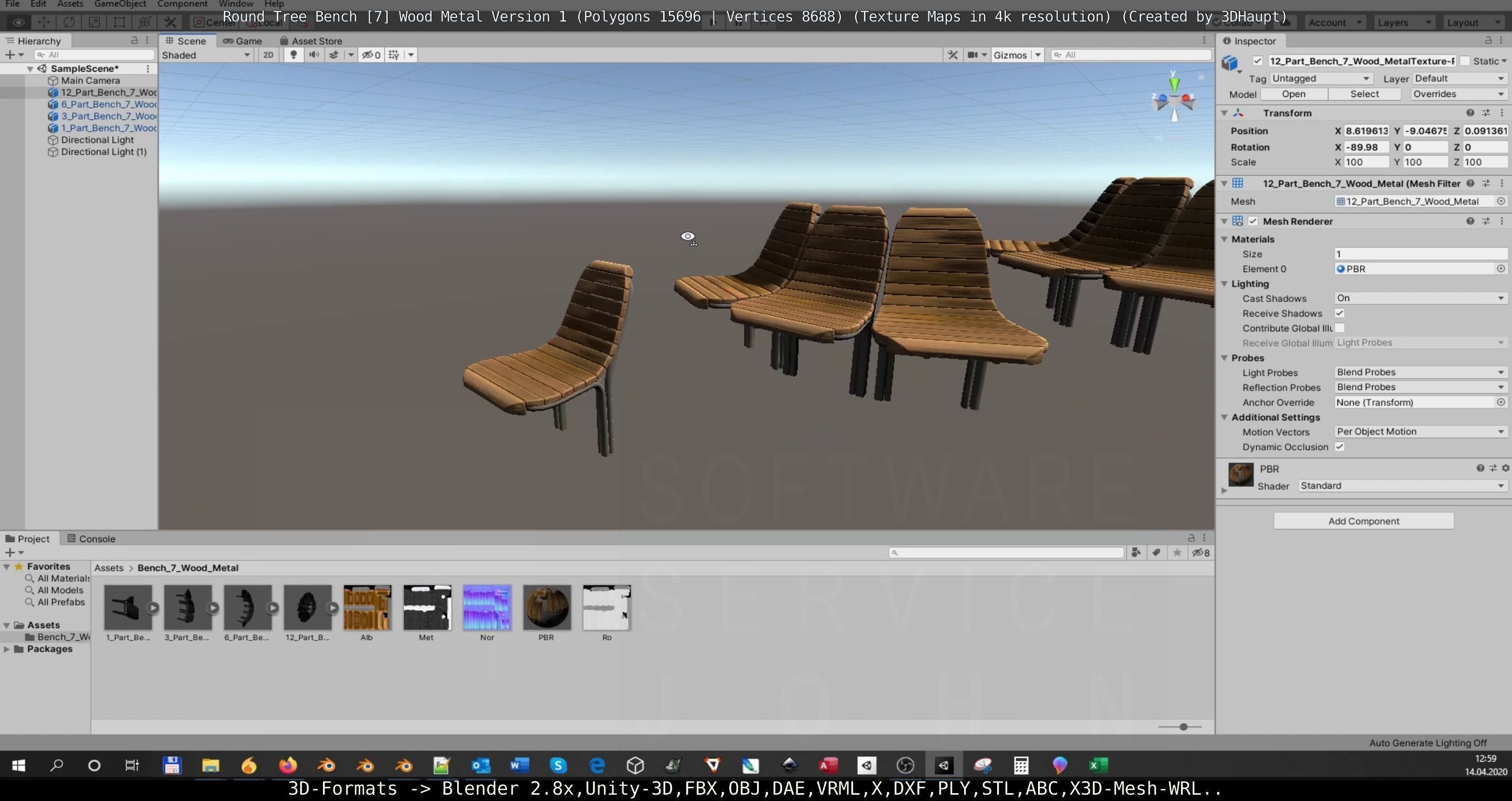This screenshot has height=801, width=1512.
Task: Open PBR material settings gear
Action: [x=1506, y=468]
